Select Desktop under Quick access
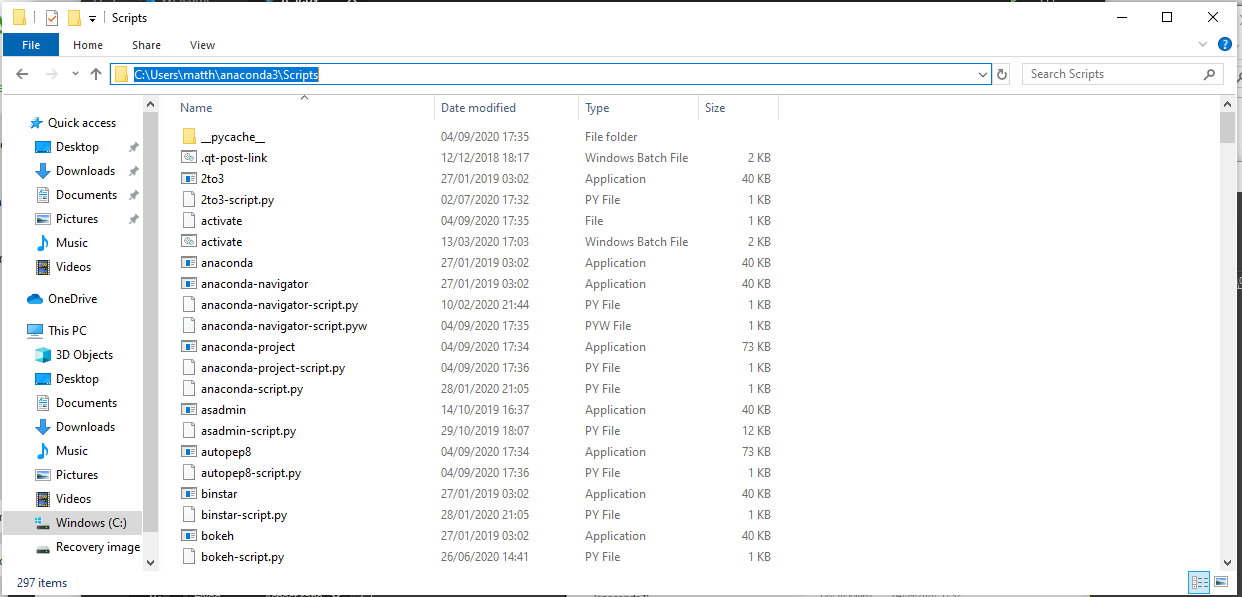The height and width of the screenshot is (597, 1242). click(77, 147)
